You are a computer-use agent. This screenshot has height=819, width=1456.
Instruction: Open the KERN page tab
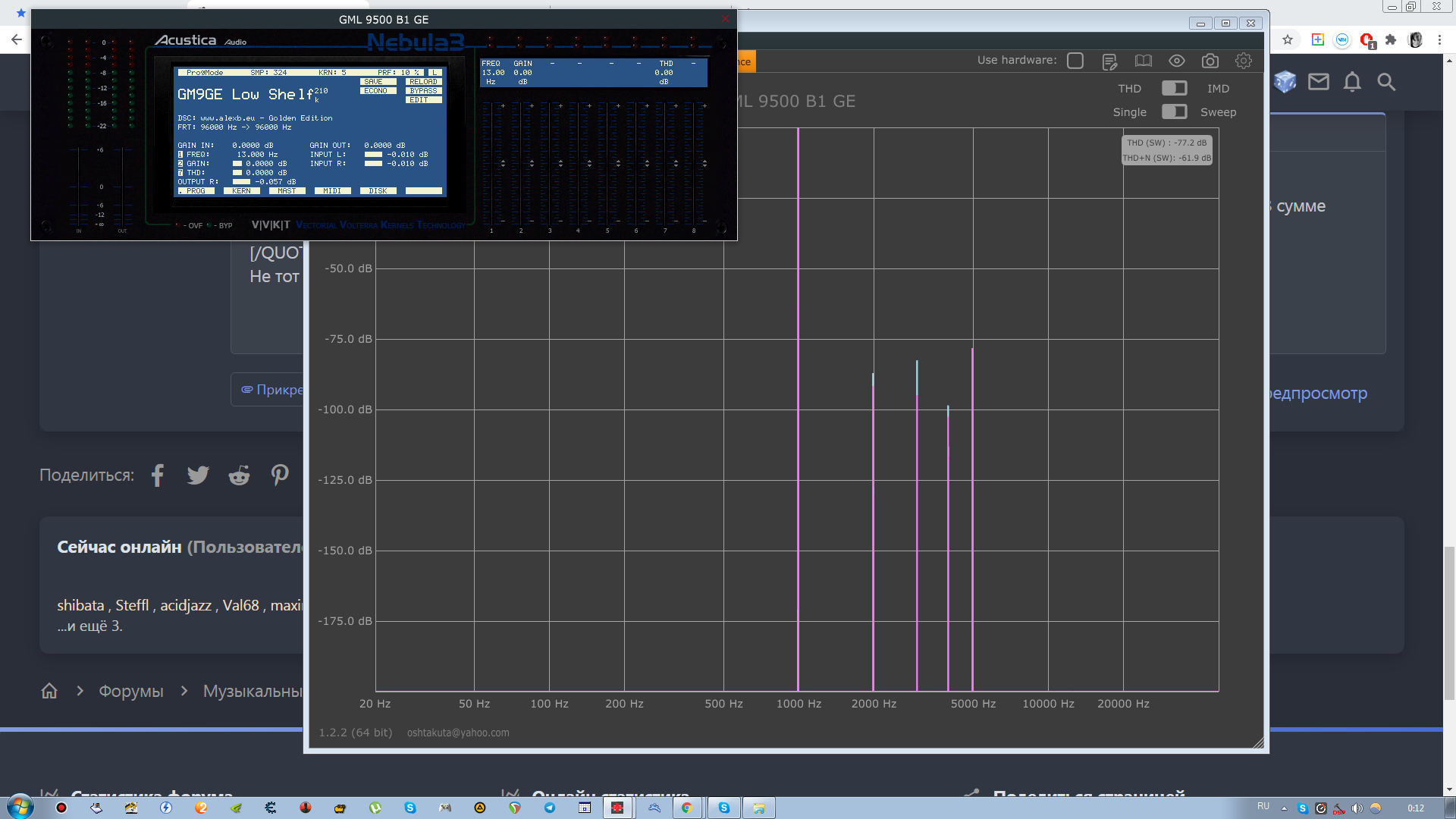[241, 191]
